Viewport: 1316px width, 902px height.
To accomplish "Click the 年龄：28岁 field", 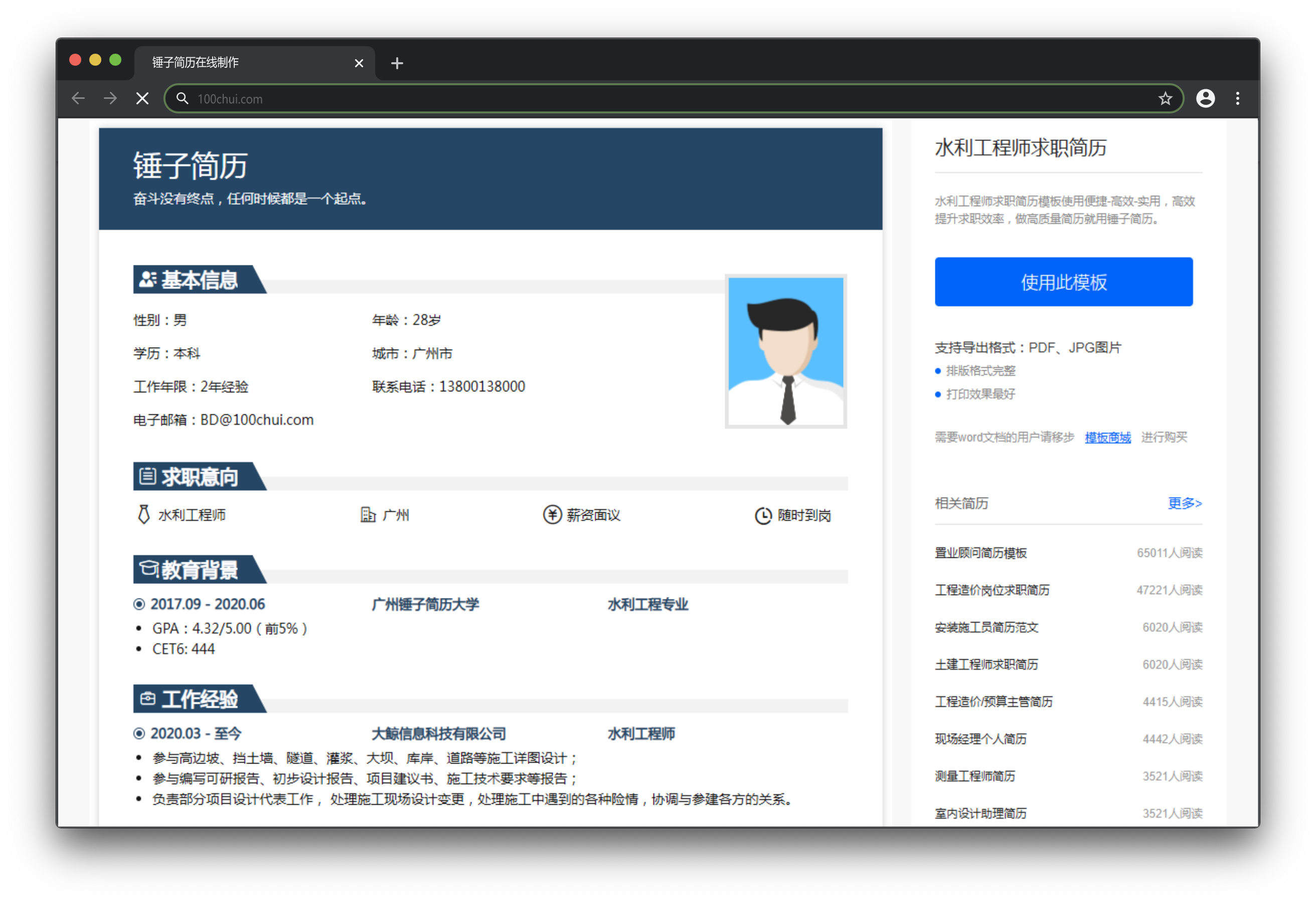I will pyautogui.click(x=406, y=320).
